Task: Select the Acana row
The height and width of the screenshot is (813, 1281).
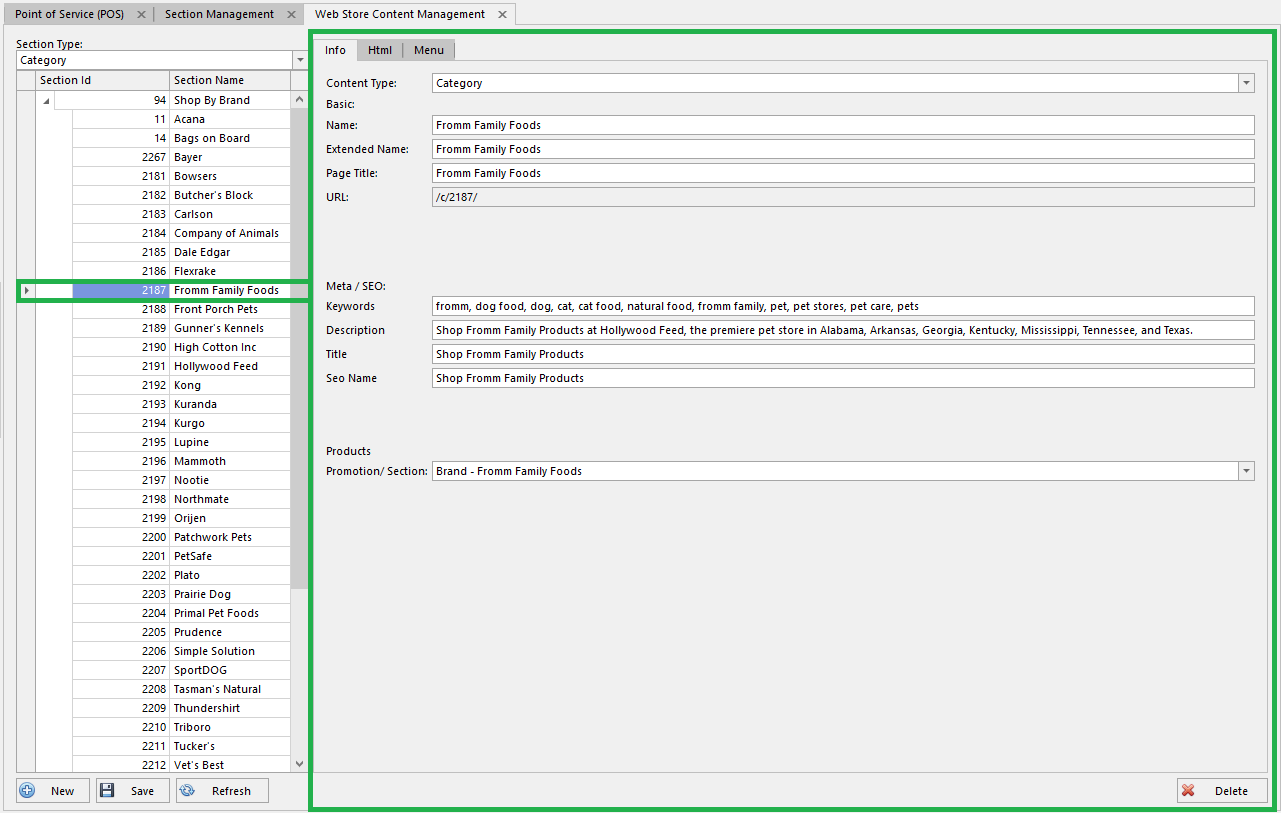Action: (x=181, y=119)
